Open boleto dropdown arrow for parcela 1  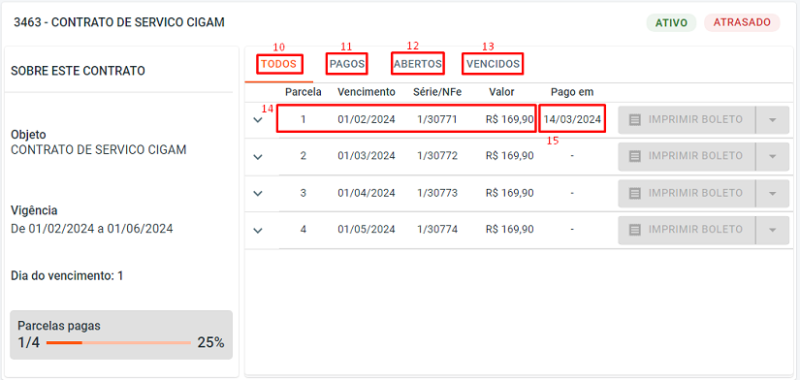(x=772, y=120)
